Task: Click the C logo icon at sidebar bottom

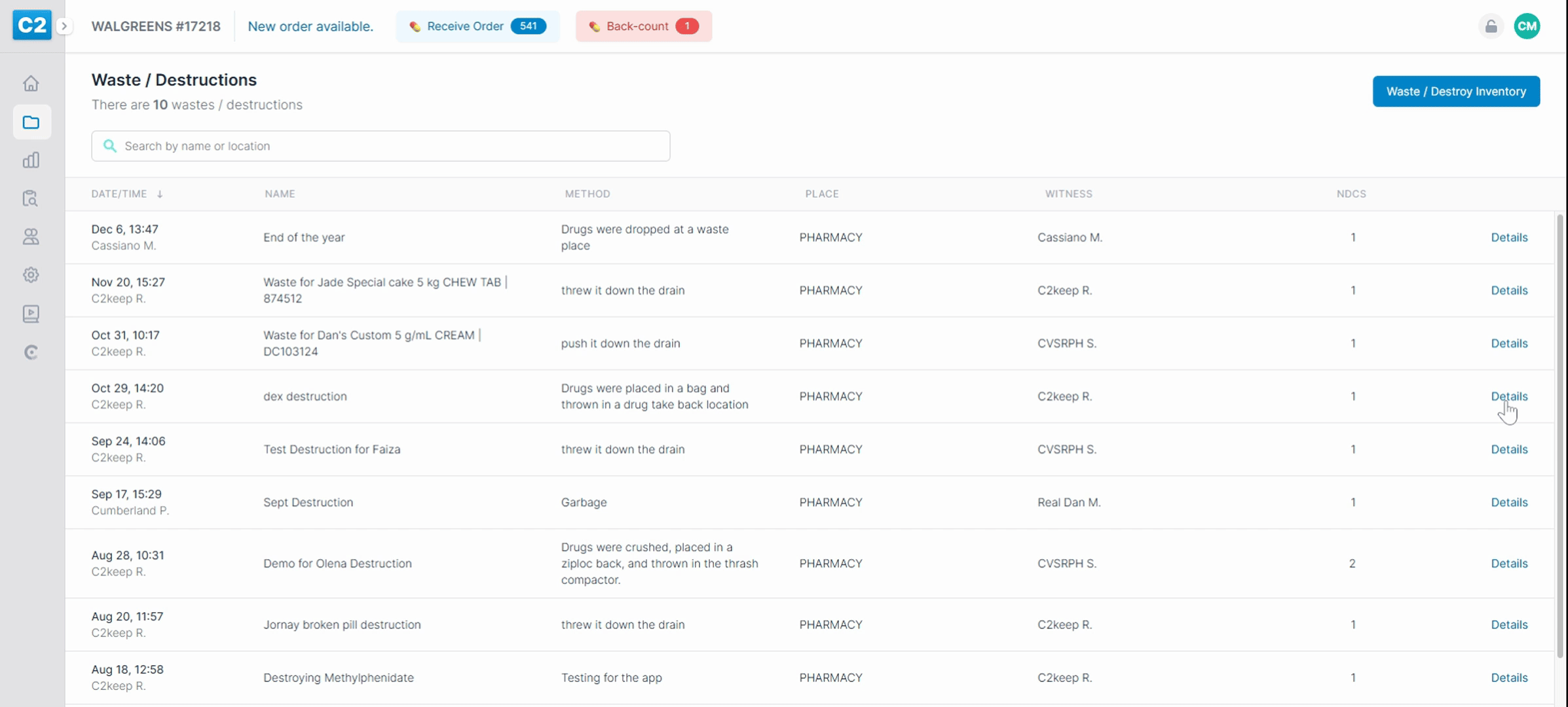Action: 31,352
